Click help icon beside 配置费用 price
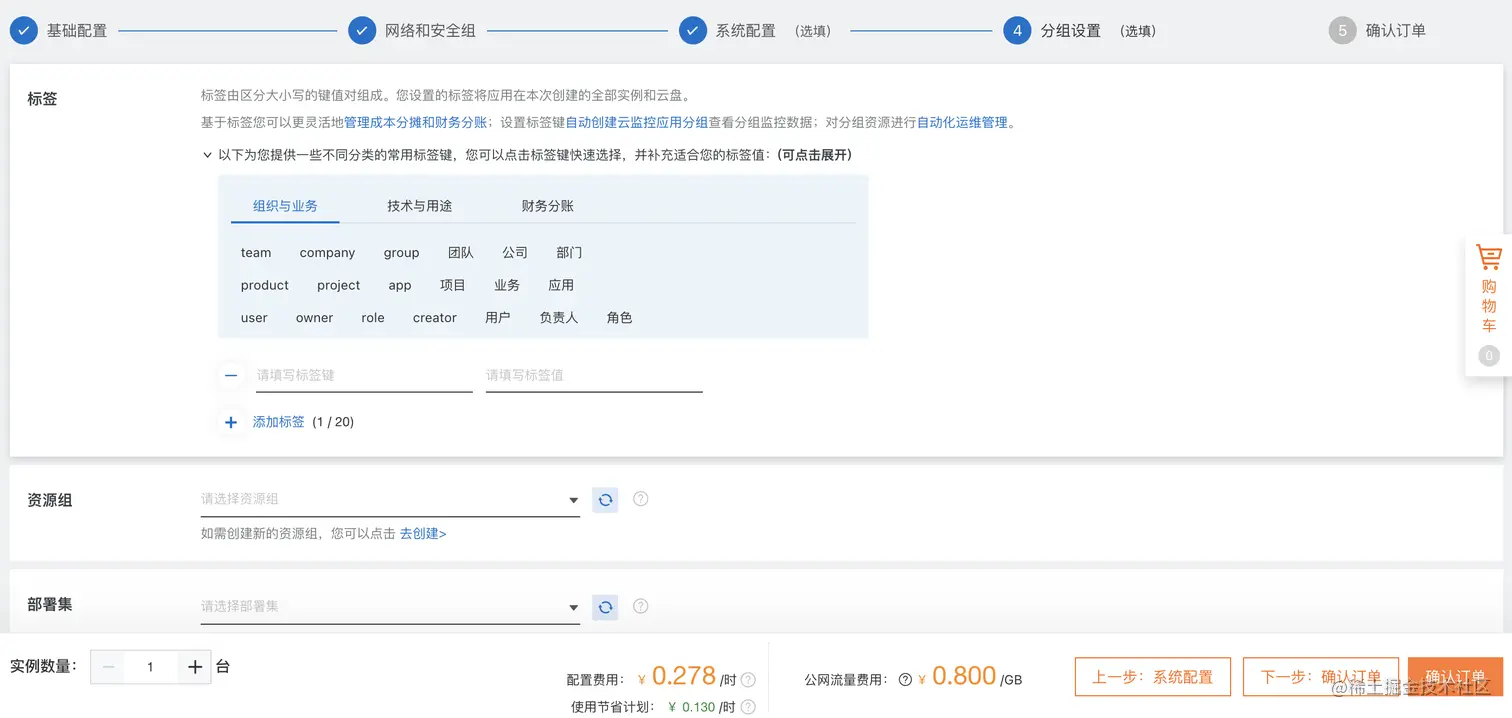This screenshot has width=1512, height=718. [740, 678]
